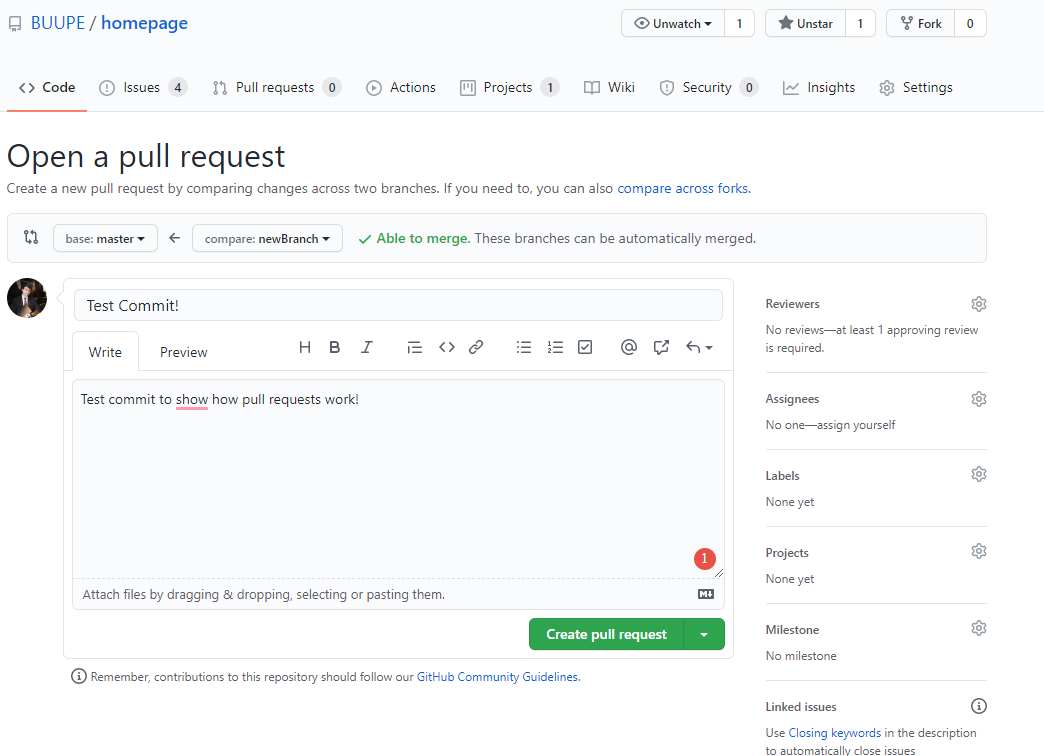Screen dimensions: 1044x756
Task: Click the compare across forks link
Action: click(x=682, y=189)
